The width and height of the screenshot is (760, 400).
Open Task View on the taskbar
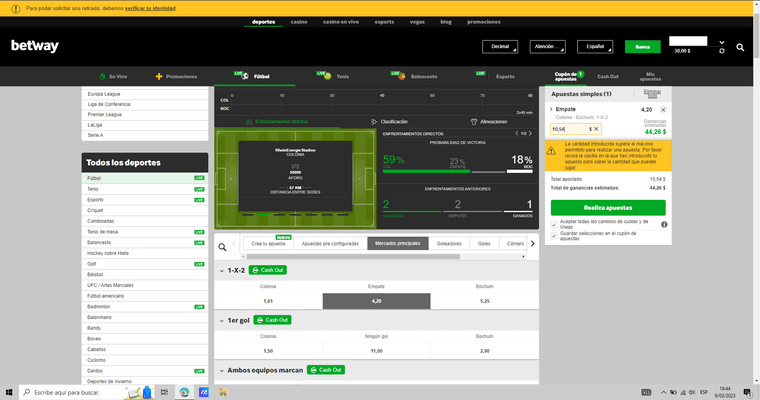[164, 392]
